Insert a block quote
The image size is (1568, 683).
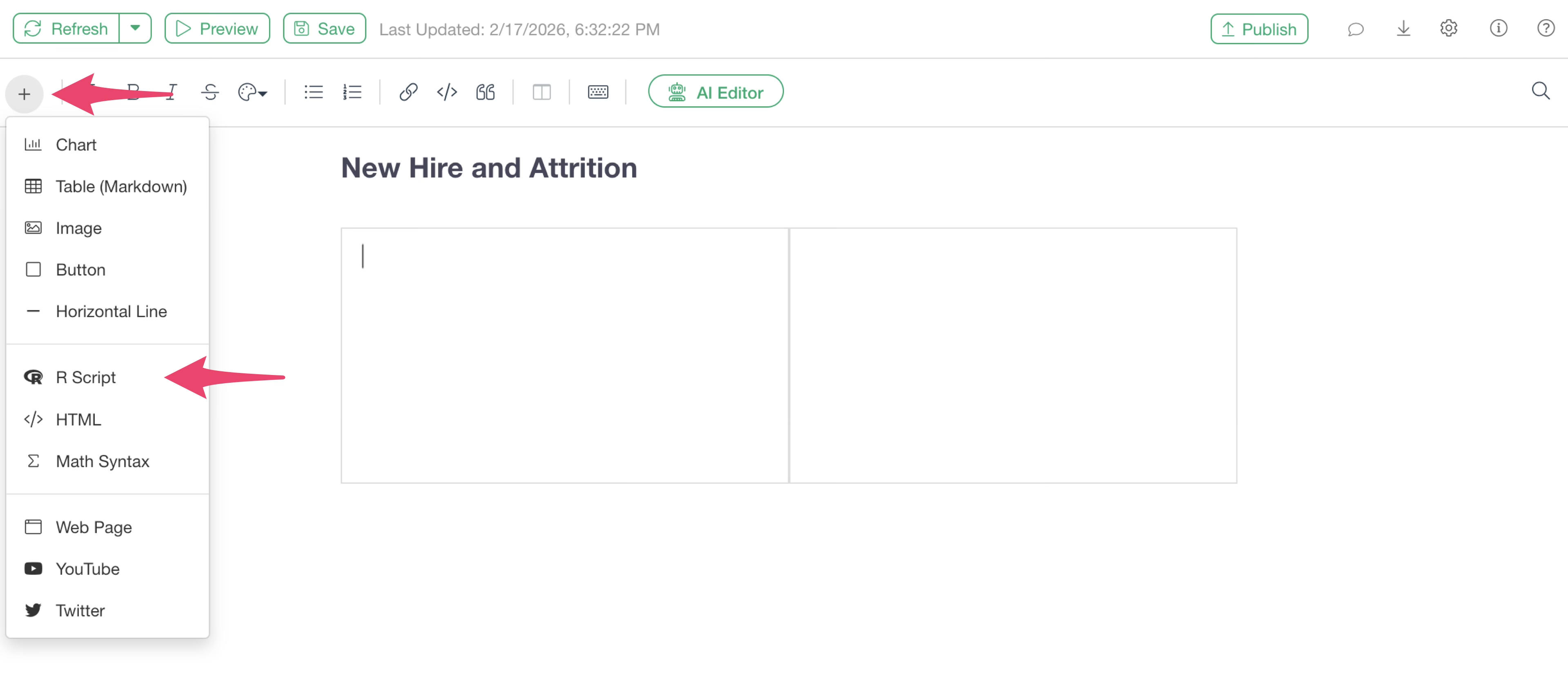click(485, 92)
